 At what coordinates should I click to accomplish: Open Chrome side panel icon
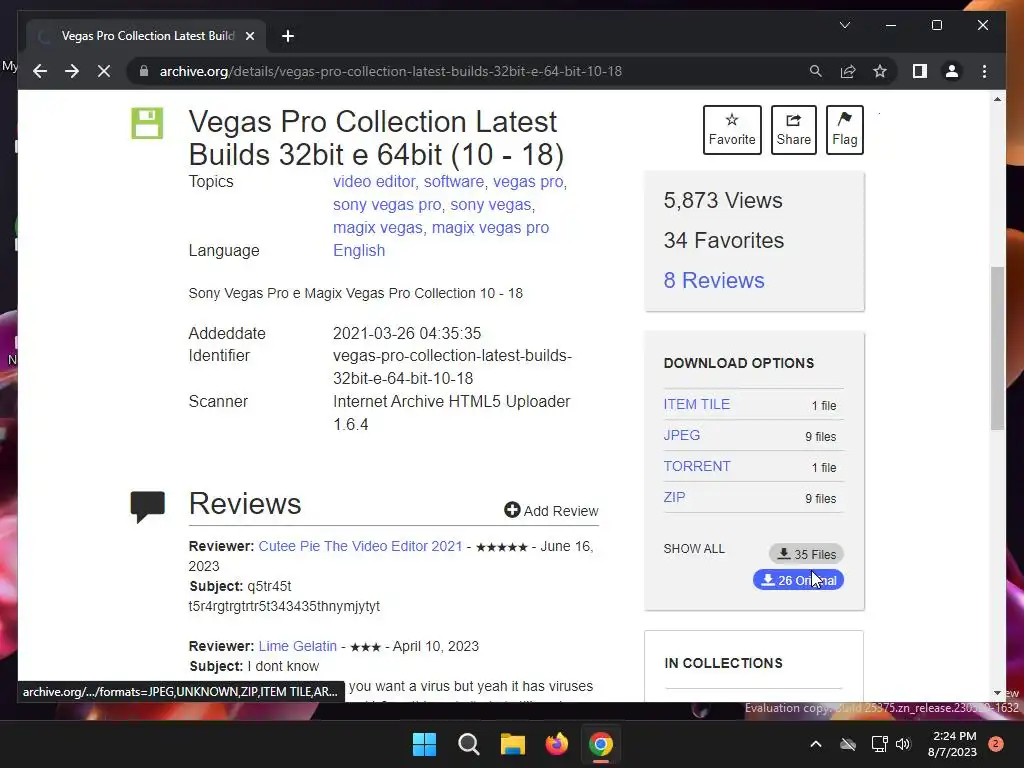point(920,71)
